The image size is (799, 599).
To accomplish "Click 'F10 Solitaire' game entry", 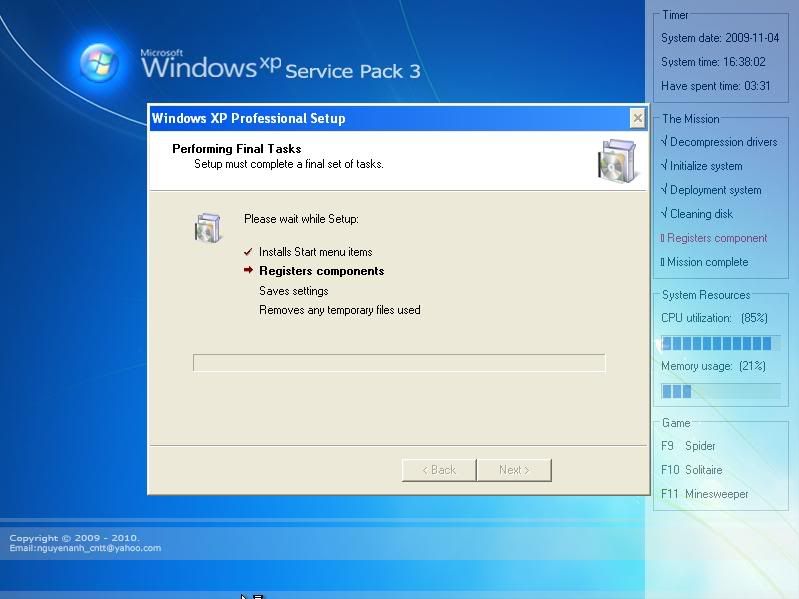I will click(x=691, y=470).
